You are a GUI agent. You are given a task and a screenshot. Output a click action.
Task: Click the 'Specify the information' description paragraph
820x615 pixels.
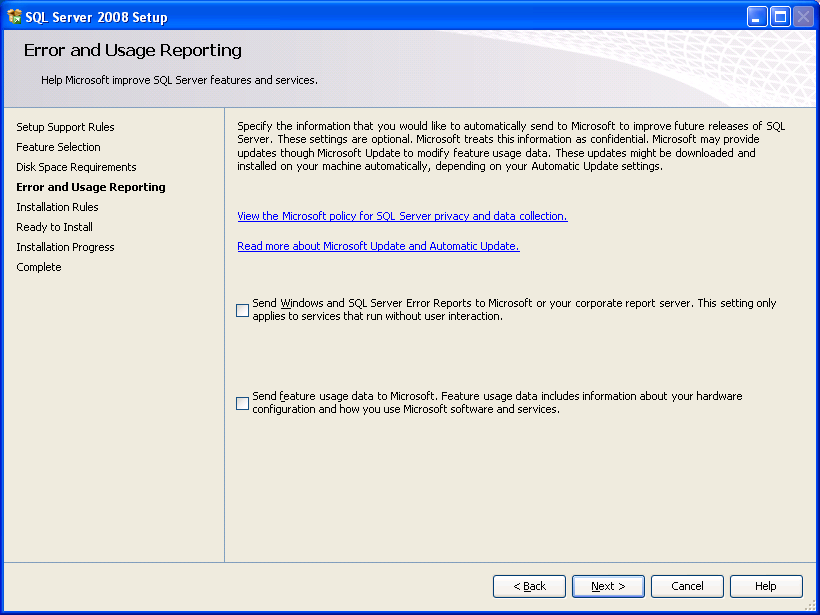[511, 146]
